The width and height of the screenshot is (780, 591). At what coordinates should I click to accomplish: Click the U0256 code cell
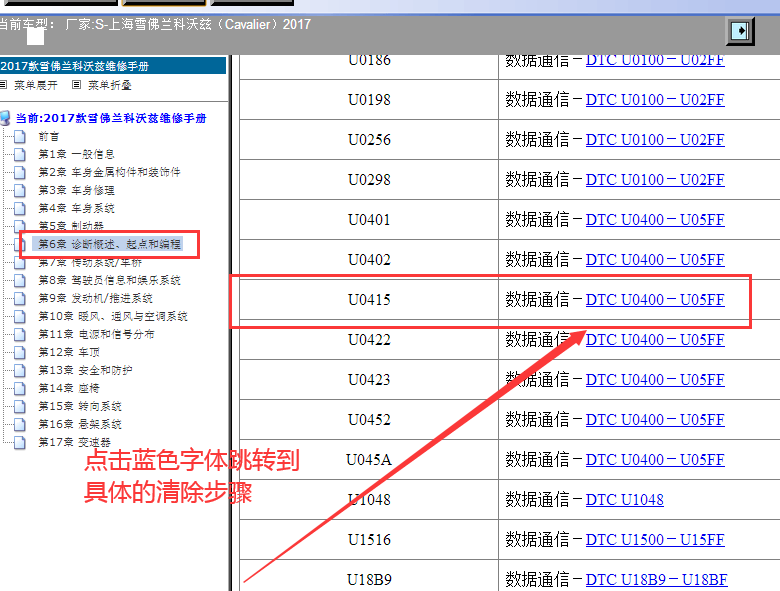(369, 140)
